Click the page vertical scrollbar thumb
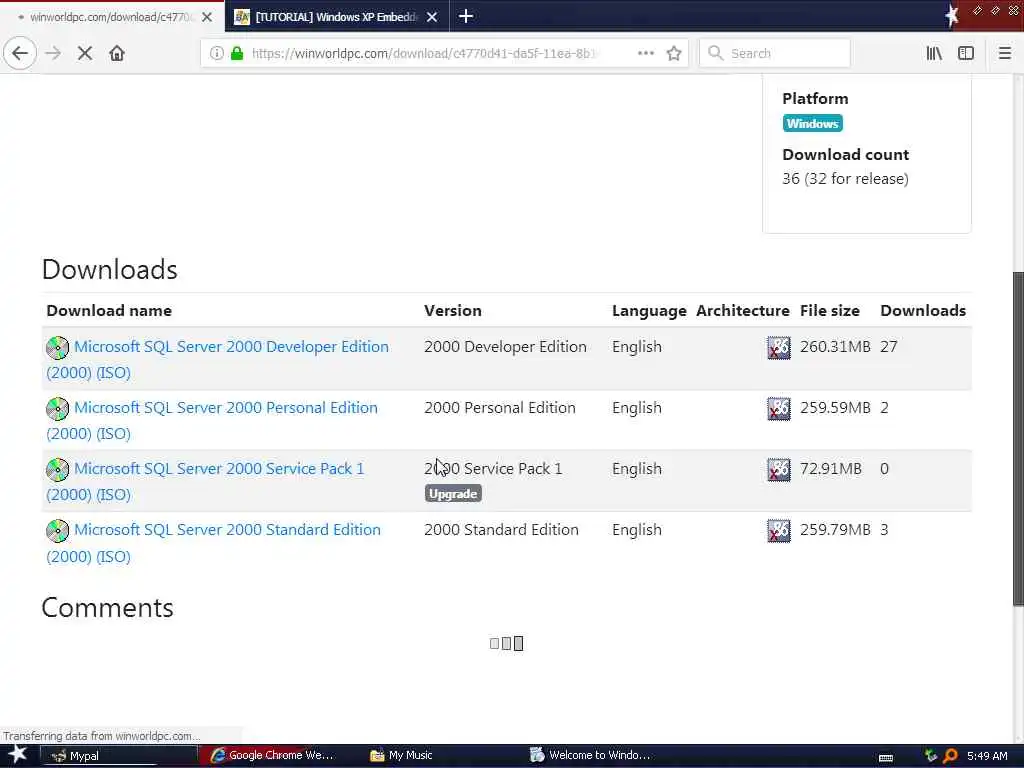Image resolution: width=1024 pixels, height=768 pixels. (1018, 439)
